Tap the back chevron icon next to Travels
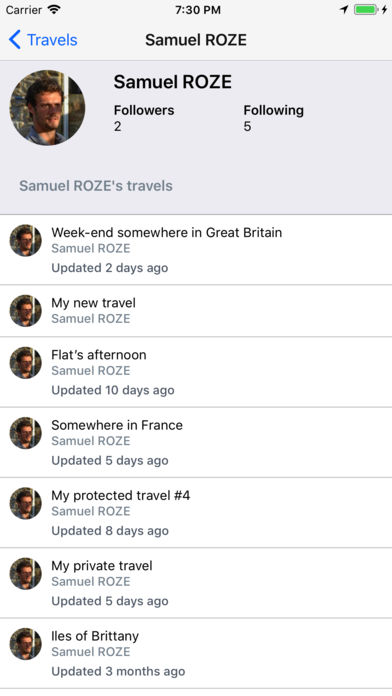Screen dimensions: 392x696 click(x=15, y=40)
